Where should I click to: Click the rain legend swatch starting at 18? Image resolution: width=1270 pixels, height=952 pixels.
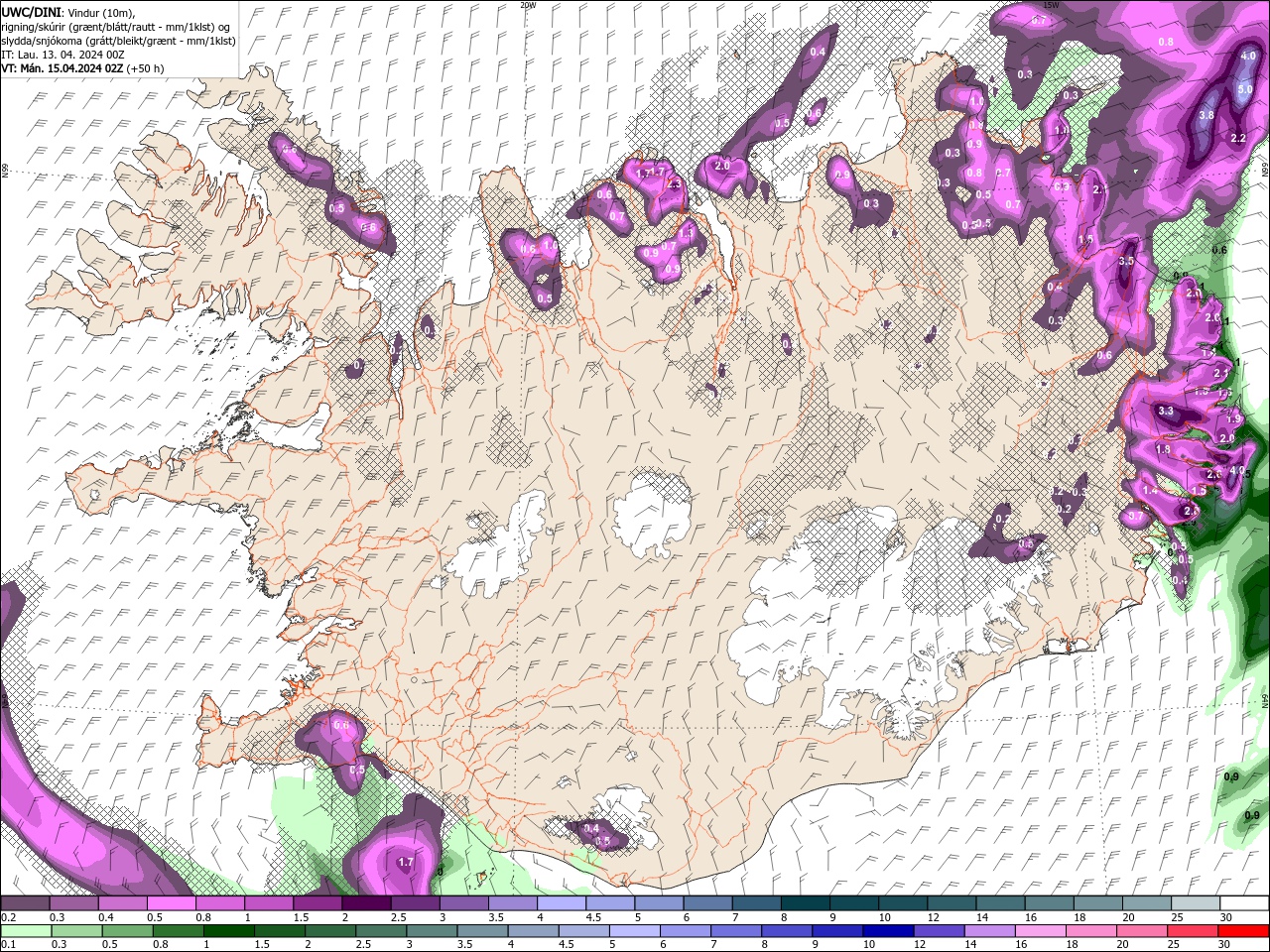coord(1089,931)
